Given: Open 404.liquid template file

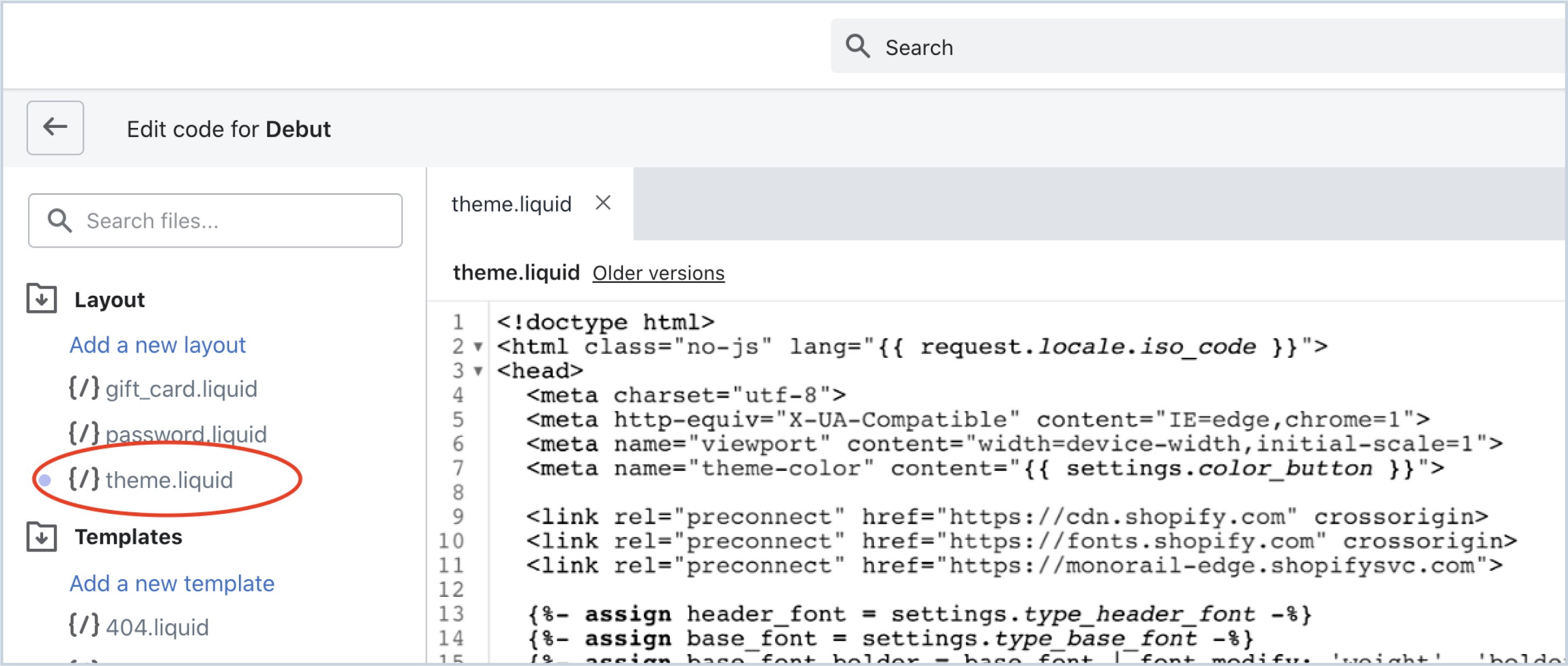Looking at the screenshot, I should [157, 627].
